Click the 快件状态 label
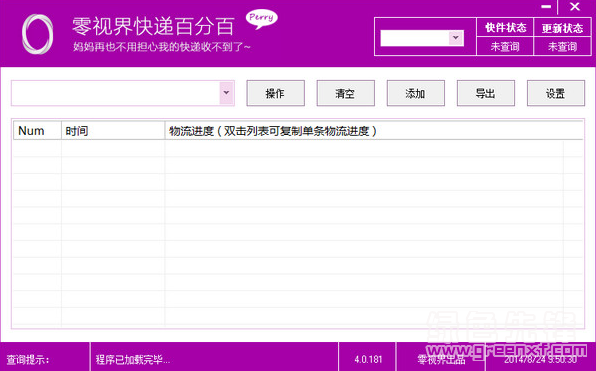Image resolution: width=596 pixels, height=371 pixels. [505, 28]
